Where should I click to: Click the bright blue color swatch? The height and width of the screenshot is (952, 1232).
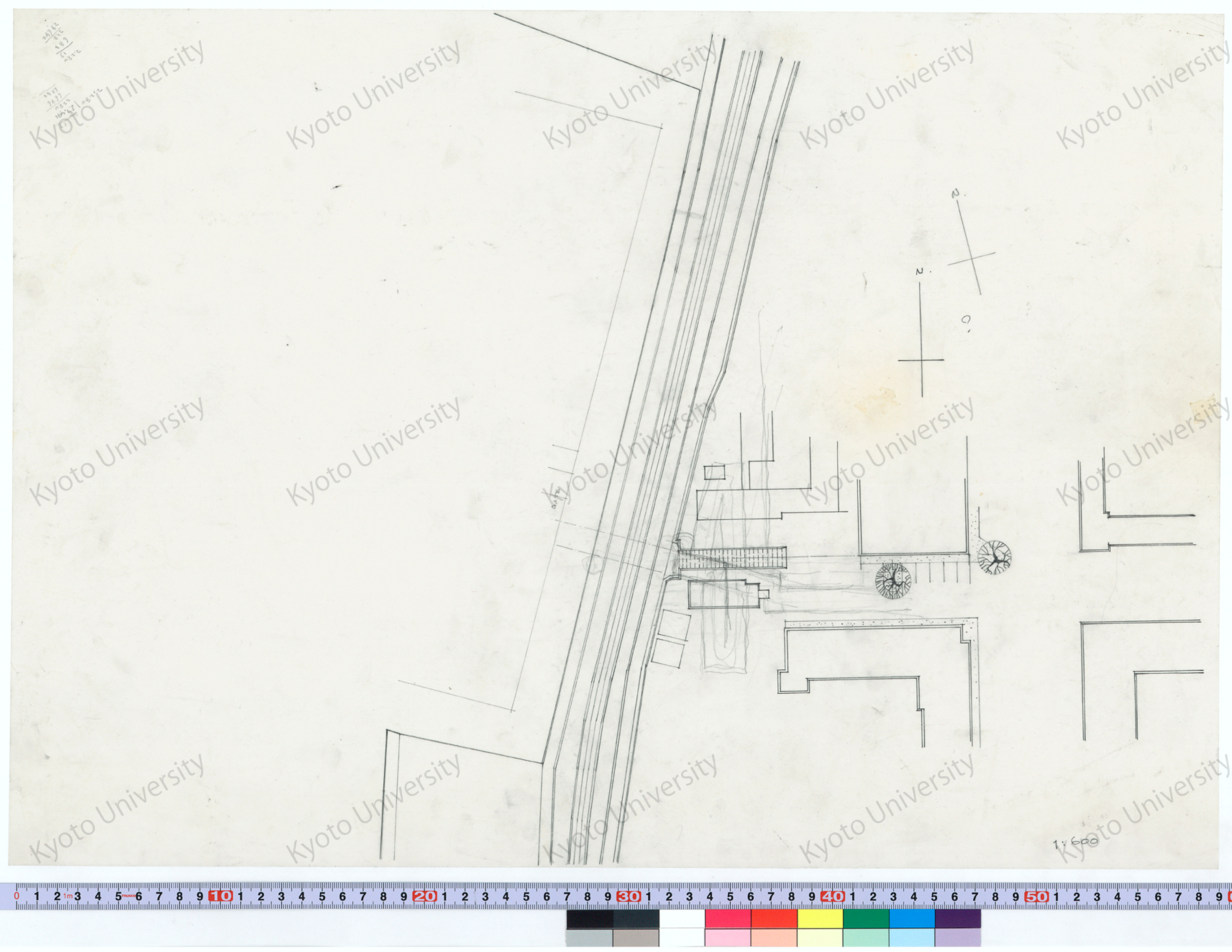(x=912, y=918)
